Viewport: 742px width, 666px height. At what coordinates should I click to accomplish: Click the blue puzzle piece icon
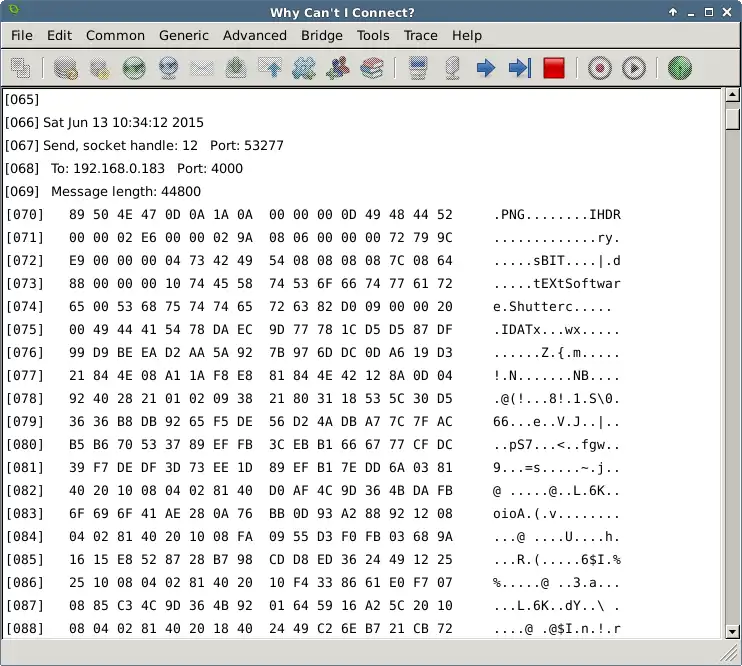pos(304,68)
